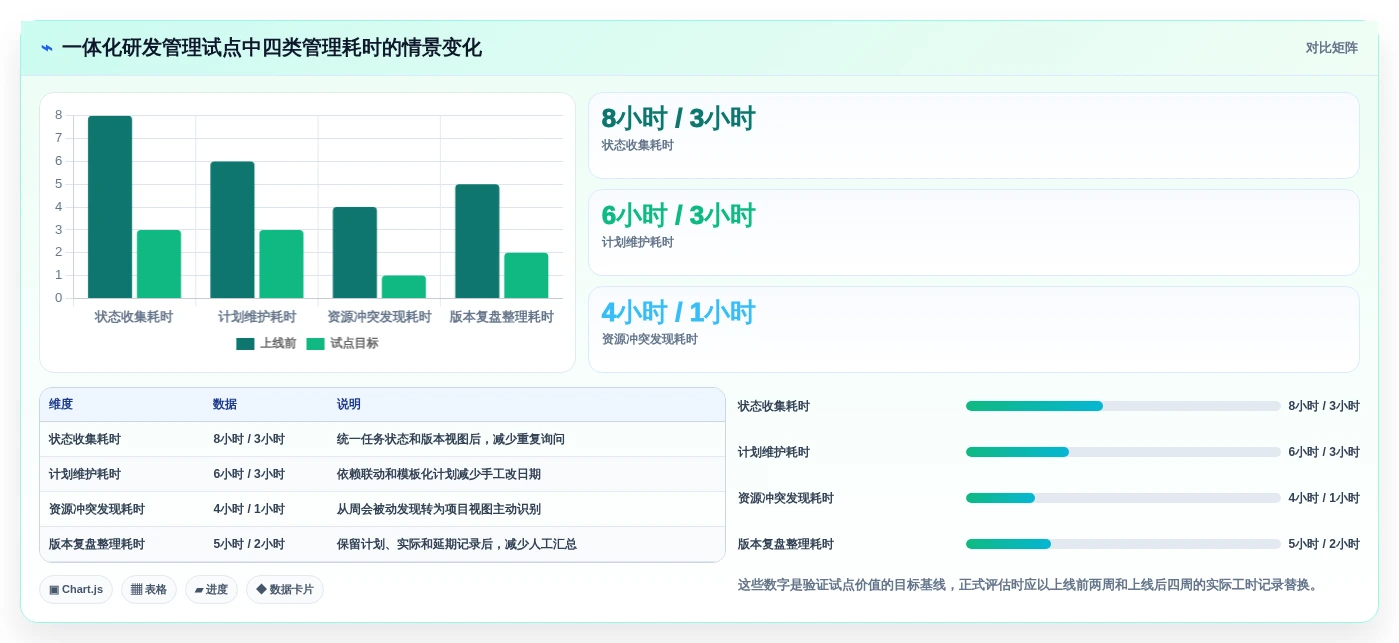This screenshot has width=1399, height=643.
Task: Click progress value 8小时 / 3小时
Action: pos(1324,406)
